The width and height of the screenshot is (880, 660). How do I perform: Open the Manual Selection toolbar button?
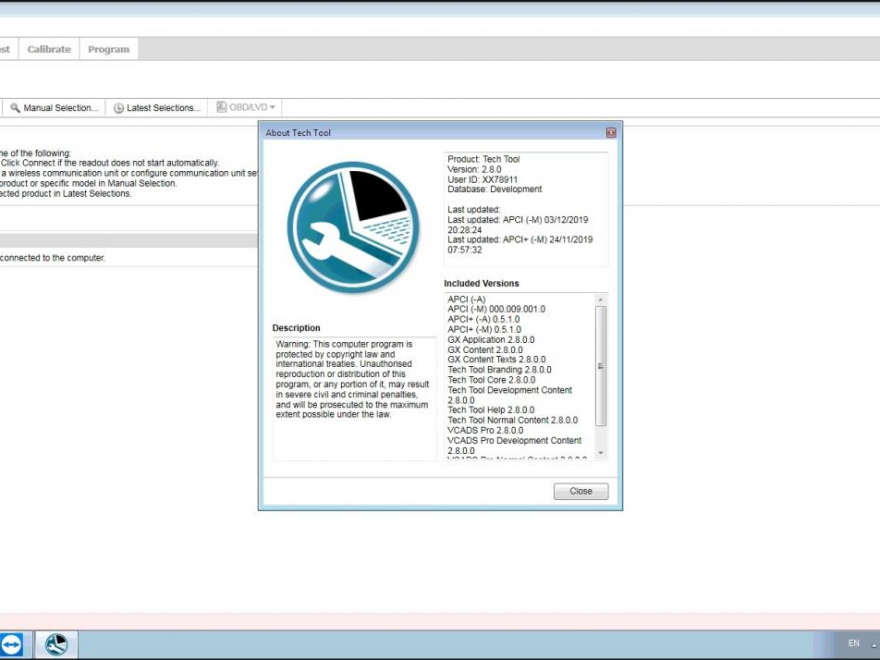(x=54, y=108)
